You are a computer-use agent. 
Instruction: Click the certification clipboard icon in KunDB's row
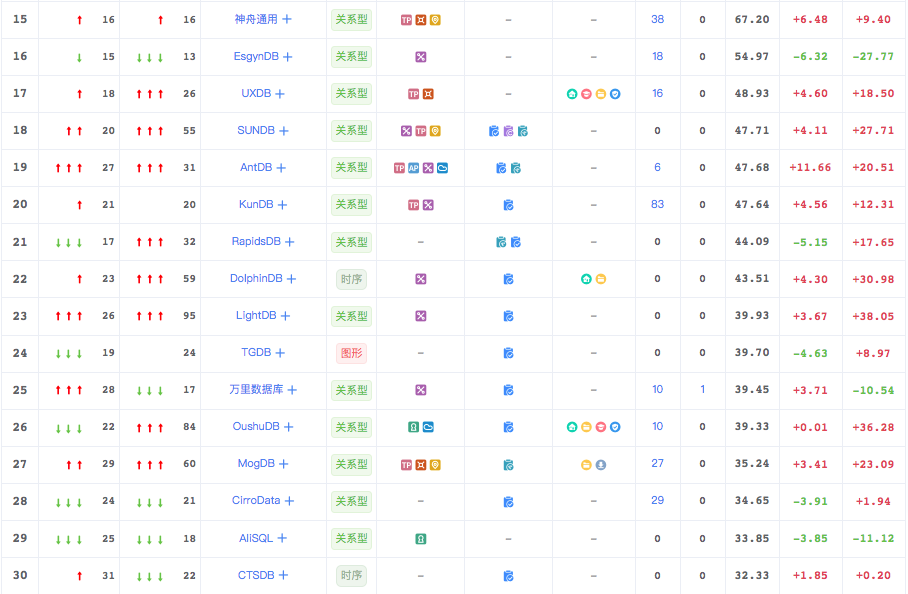tap(508, 204)
